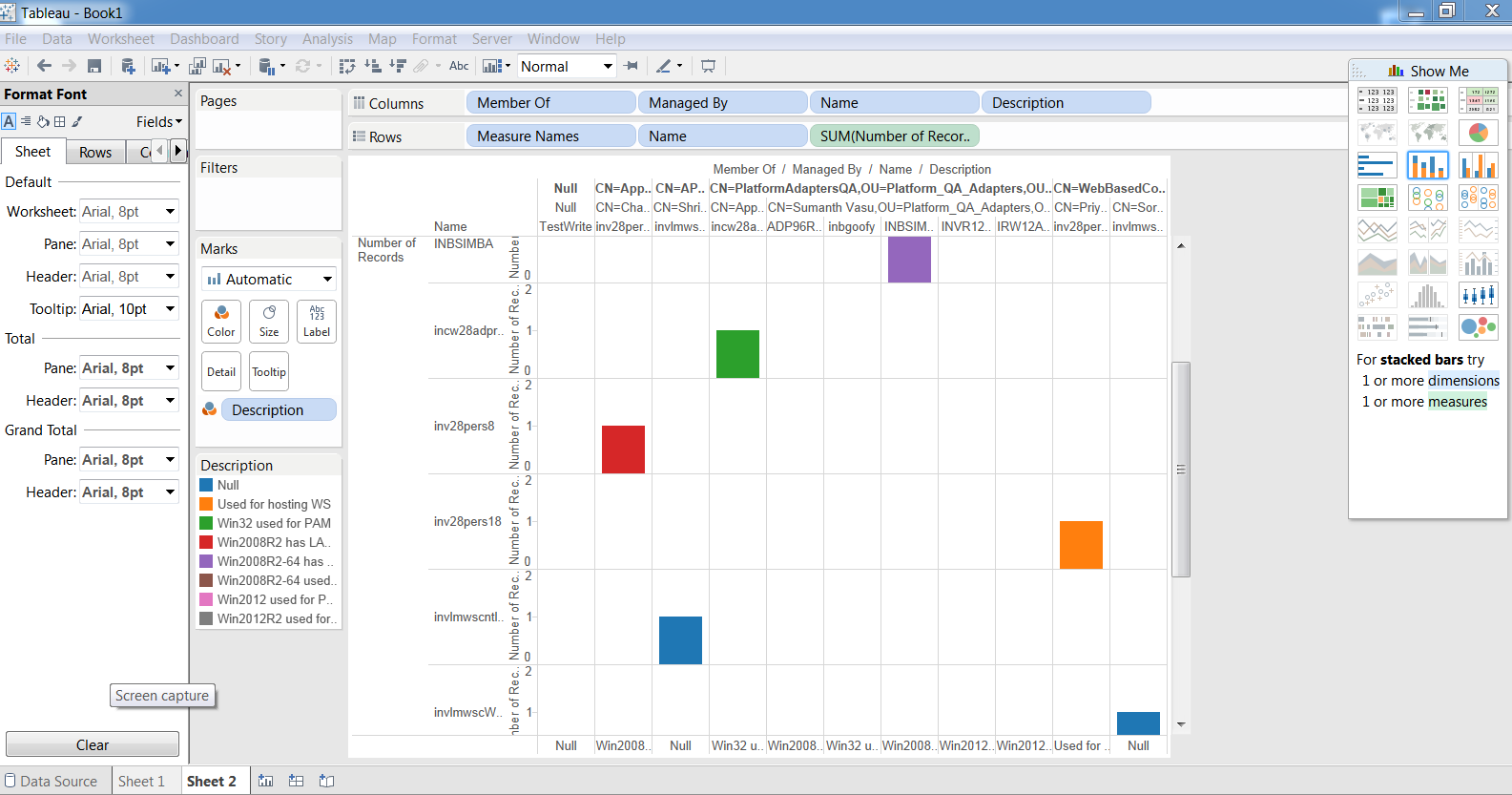Open the Fields dropdown menu
The height and width of the screenshot is (795, 1512).
[158, 121]
